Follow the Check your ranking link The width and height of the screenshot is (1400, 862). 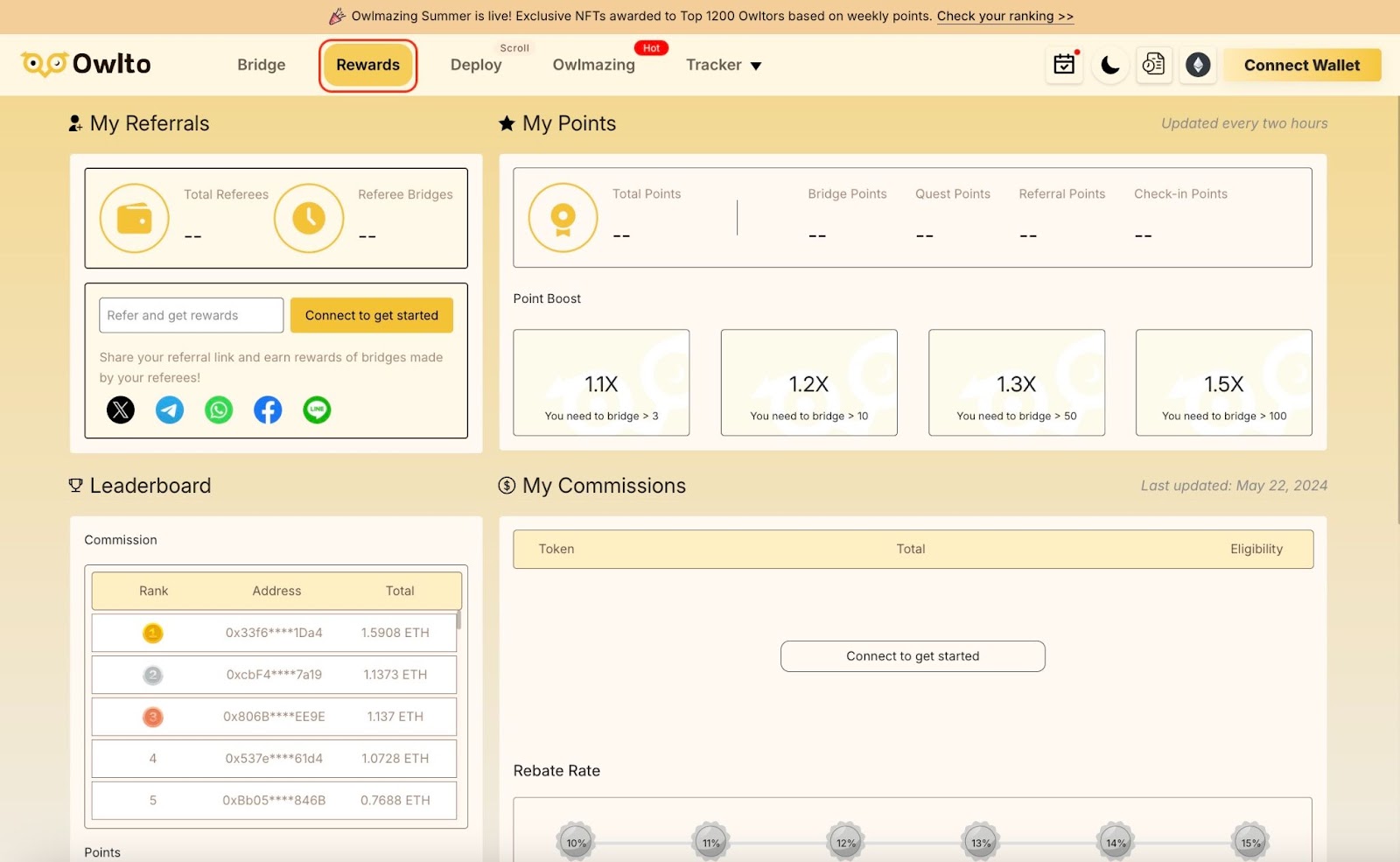tap(1005, 16)
